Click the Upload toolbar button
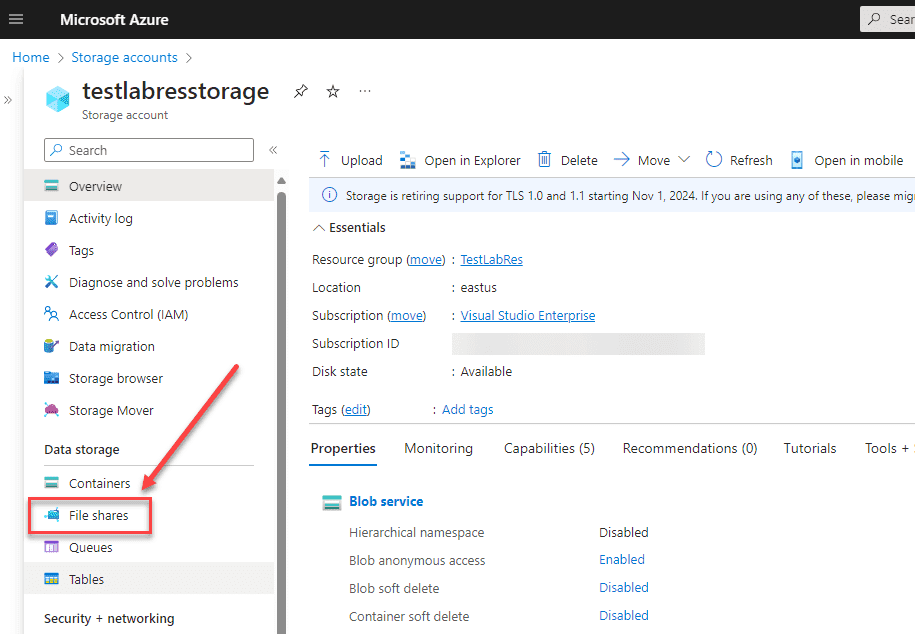The image size is (915, 634). click(x=350, y=159)
